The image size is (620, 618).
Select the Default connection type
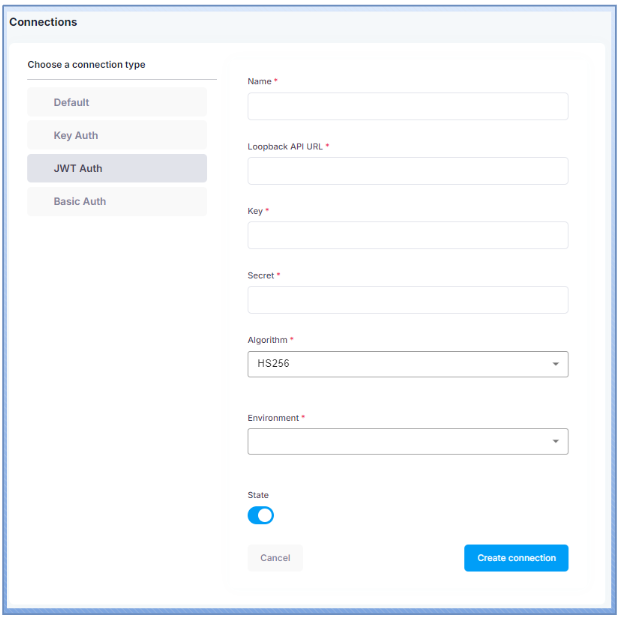tap(116, 102)
